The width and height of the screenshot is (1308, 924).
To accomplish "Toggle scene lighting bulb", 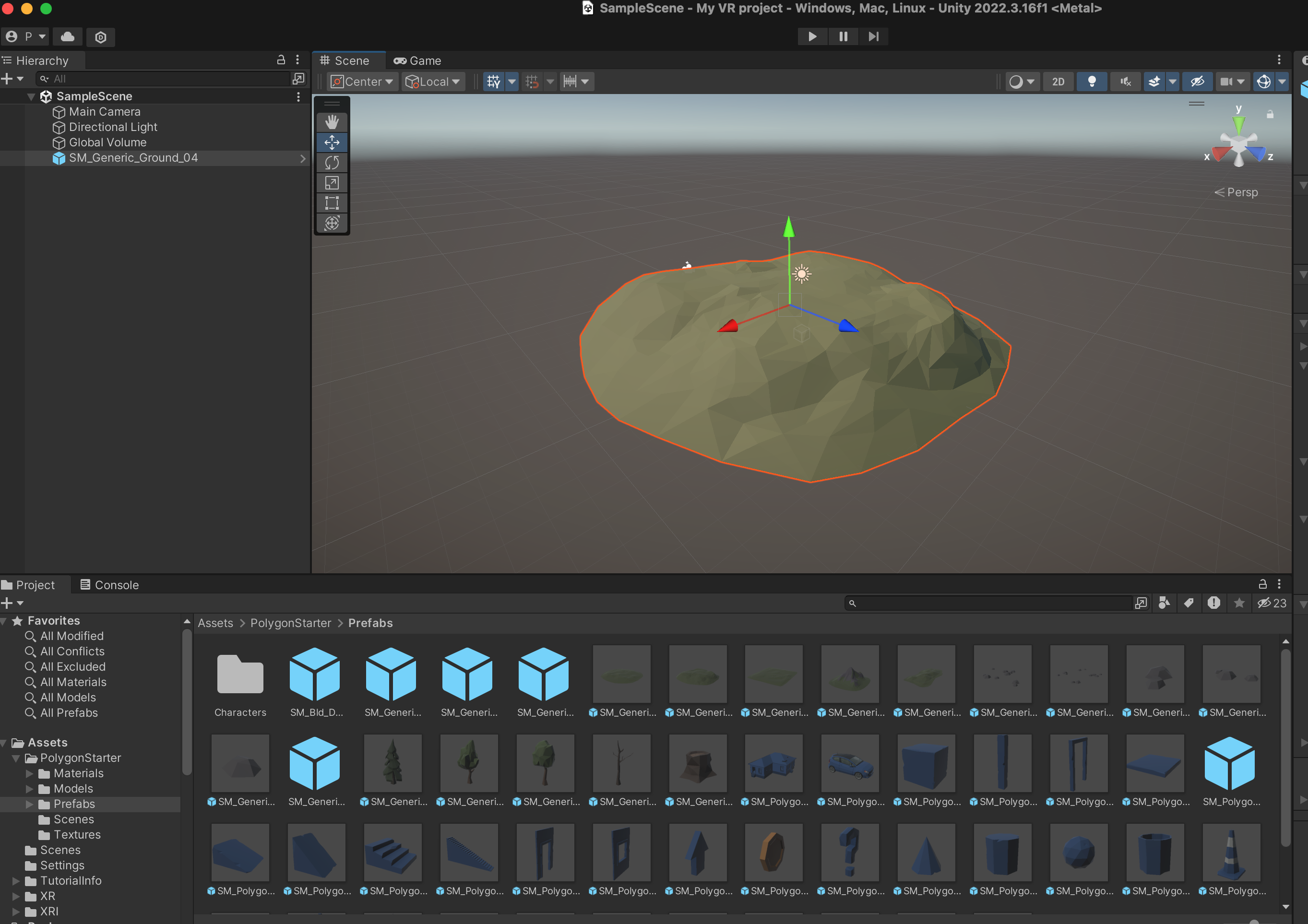I will point(1092,82).
